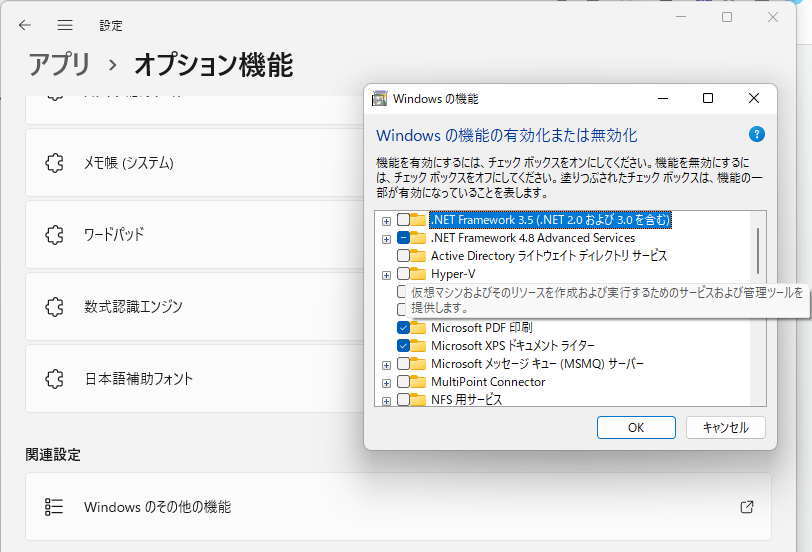Click the メモ帳 (システム) gear icon
Image resolution: width=812 pixels, height=552 pixels.
54,163
